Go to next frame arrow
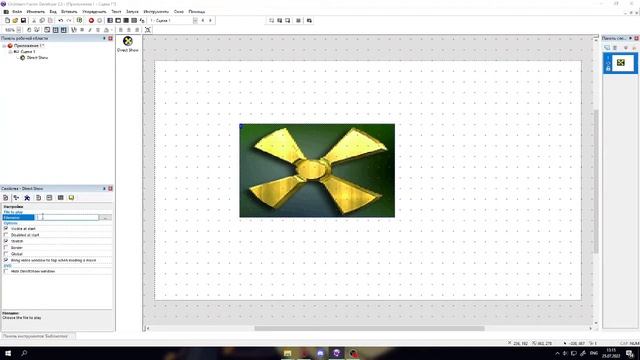This screenshot has height=360, width=640. 211,20
